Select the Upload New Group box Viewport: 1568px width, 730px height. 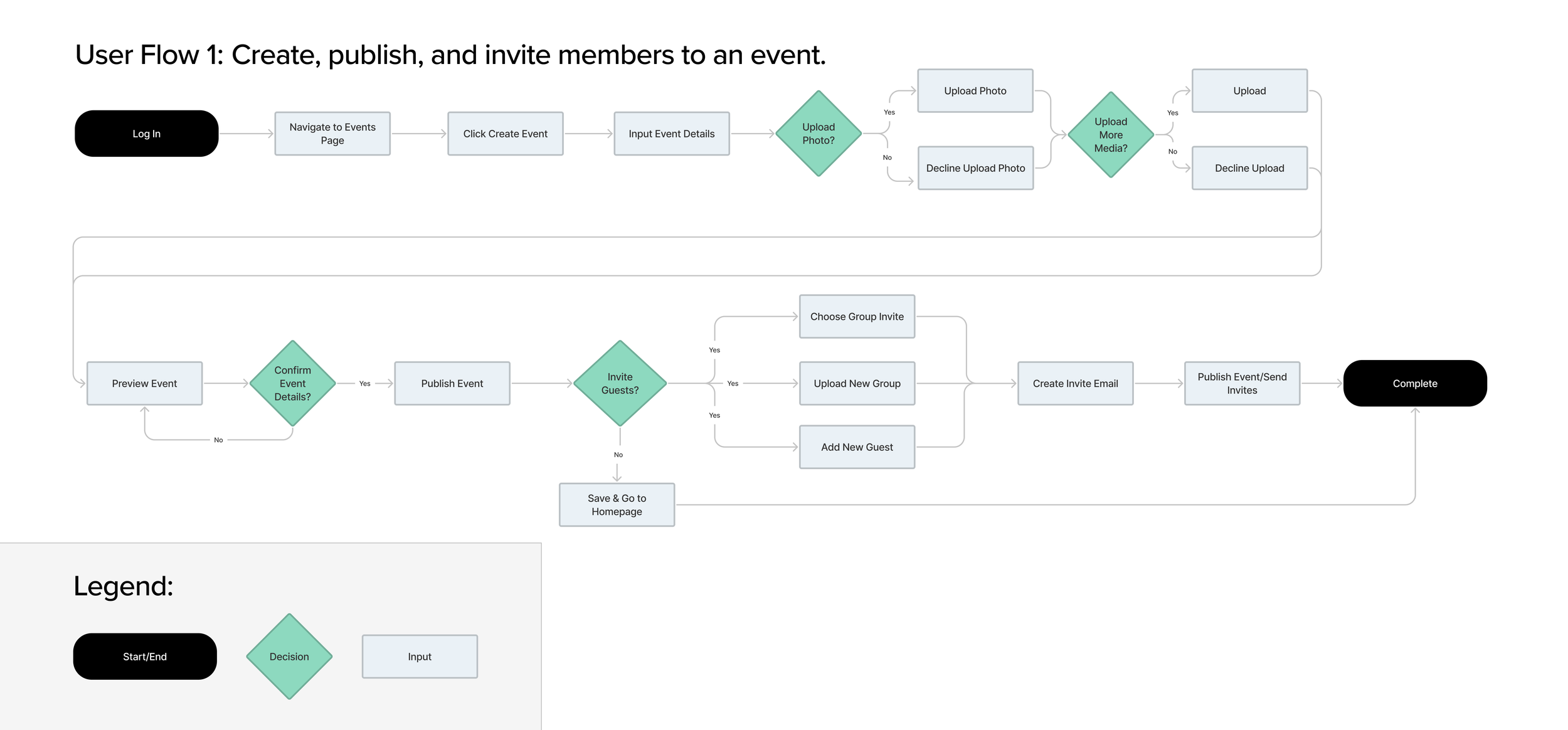click(x=857, y=383)
